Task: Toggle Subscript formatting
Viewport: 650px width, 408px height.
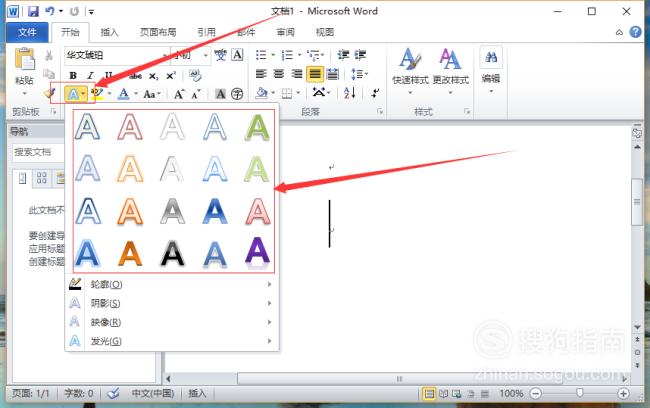Action: (153, 76)
